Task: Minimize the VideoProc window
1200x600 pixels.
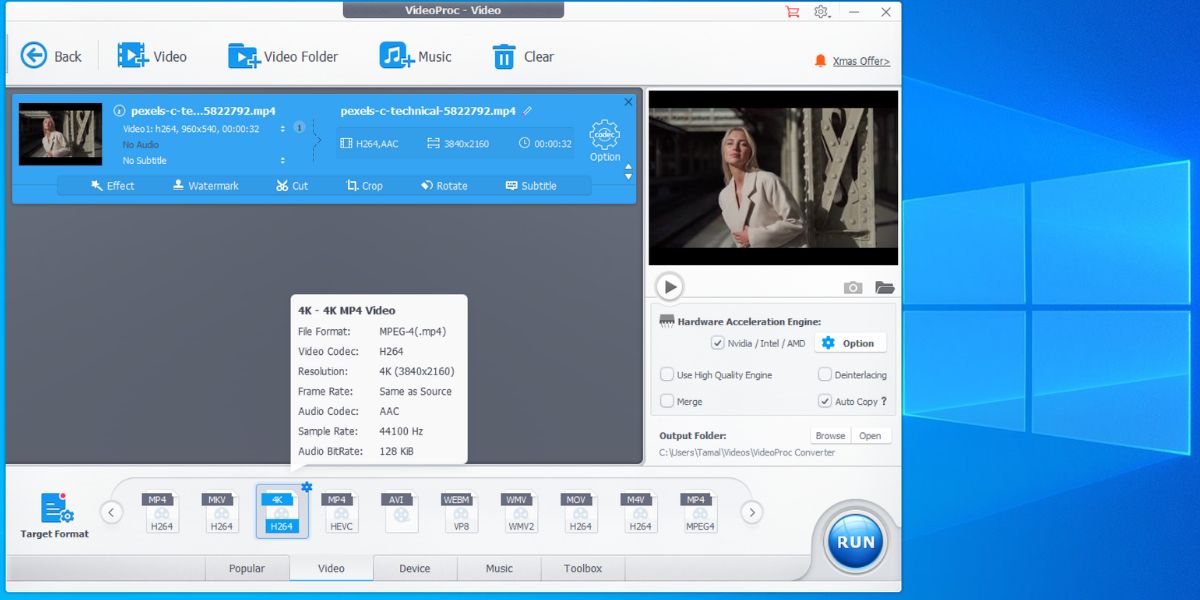Action: coord(853,12)
